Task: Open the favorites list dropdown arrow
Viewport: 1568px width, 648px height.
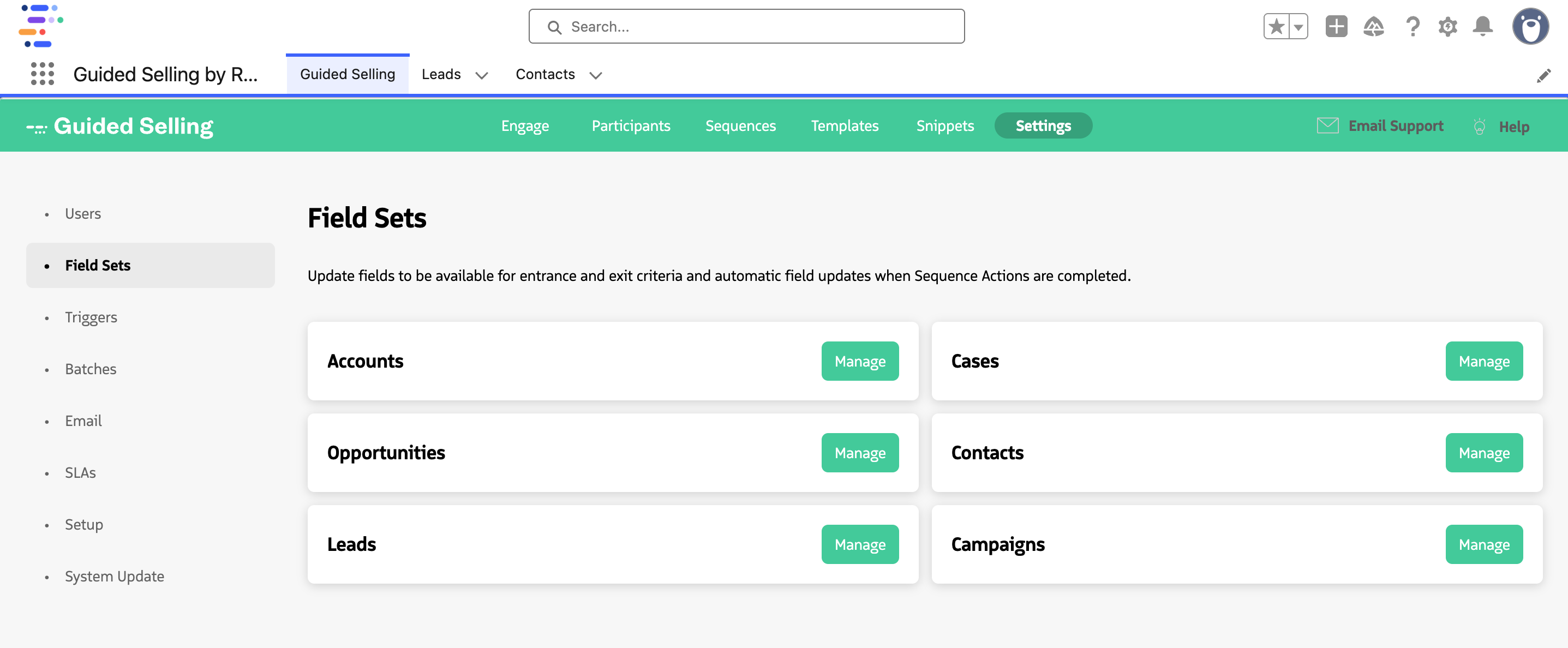Action: 1299,26
